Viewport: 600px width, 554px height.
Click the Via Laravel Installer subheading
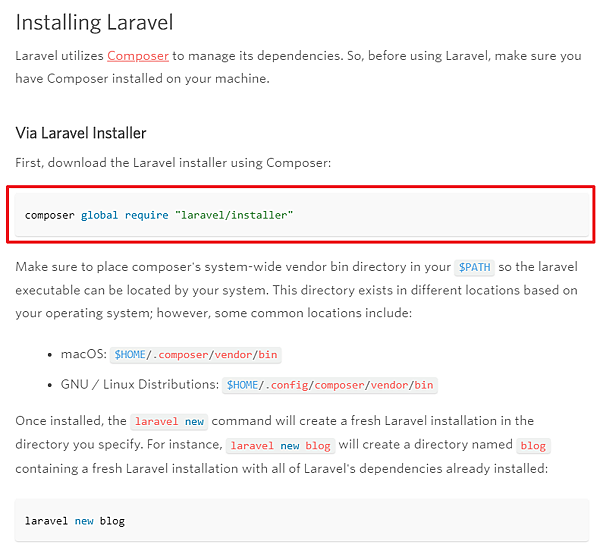tap(81, 133)
